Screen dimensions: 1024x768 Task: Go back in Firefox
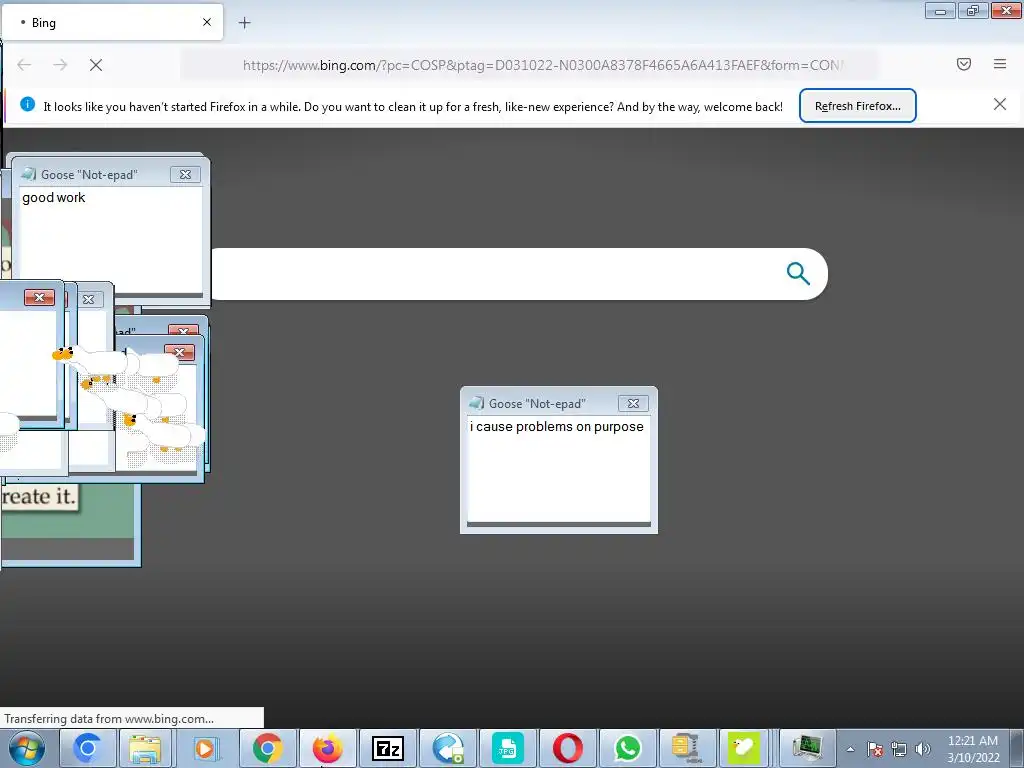pos(24,65)
